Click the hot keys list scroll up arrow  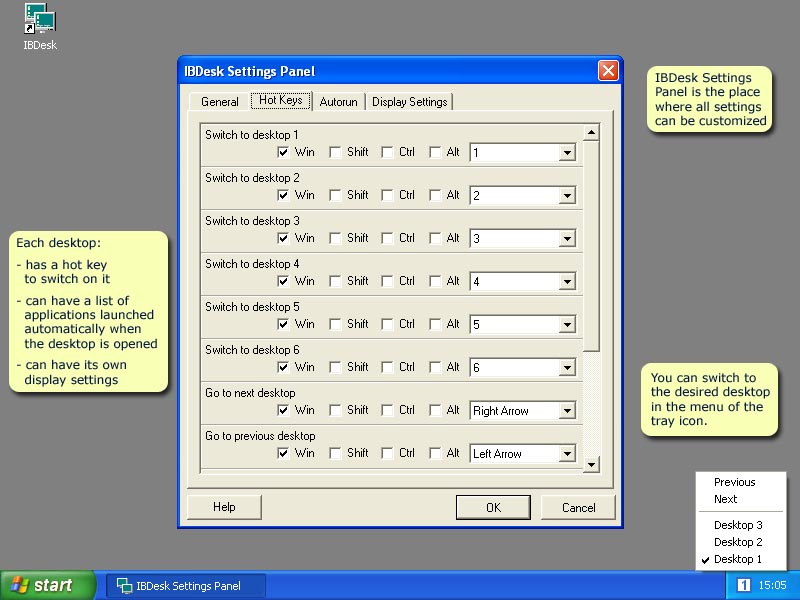point(591,133)
